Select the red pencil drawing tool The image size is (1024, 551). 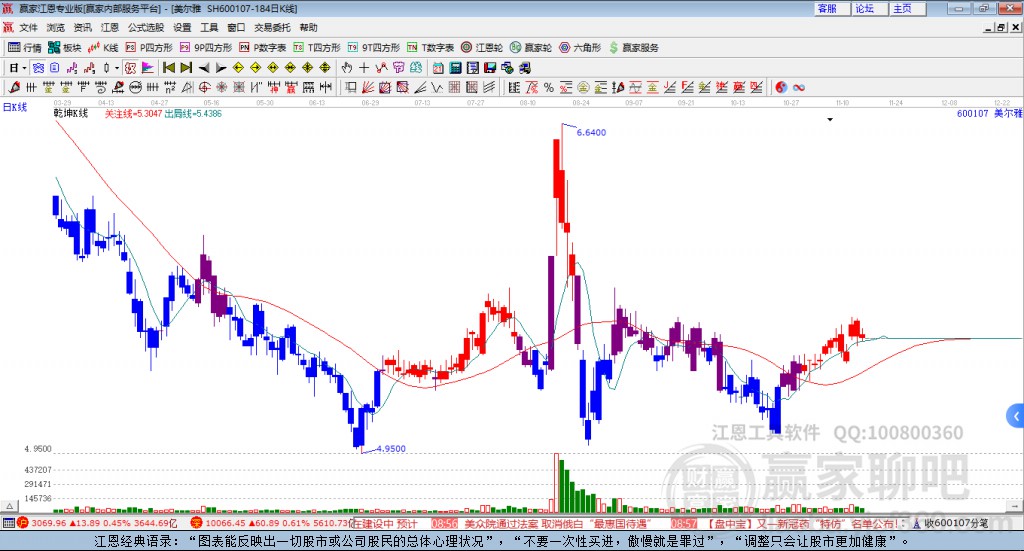(x=14, y=87)
